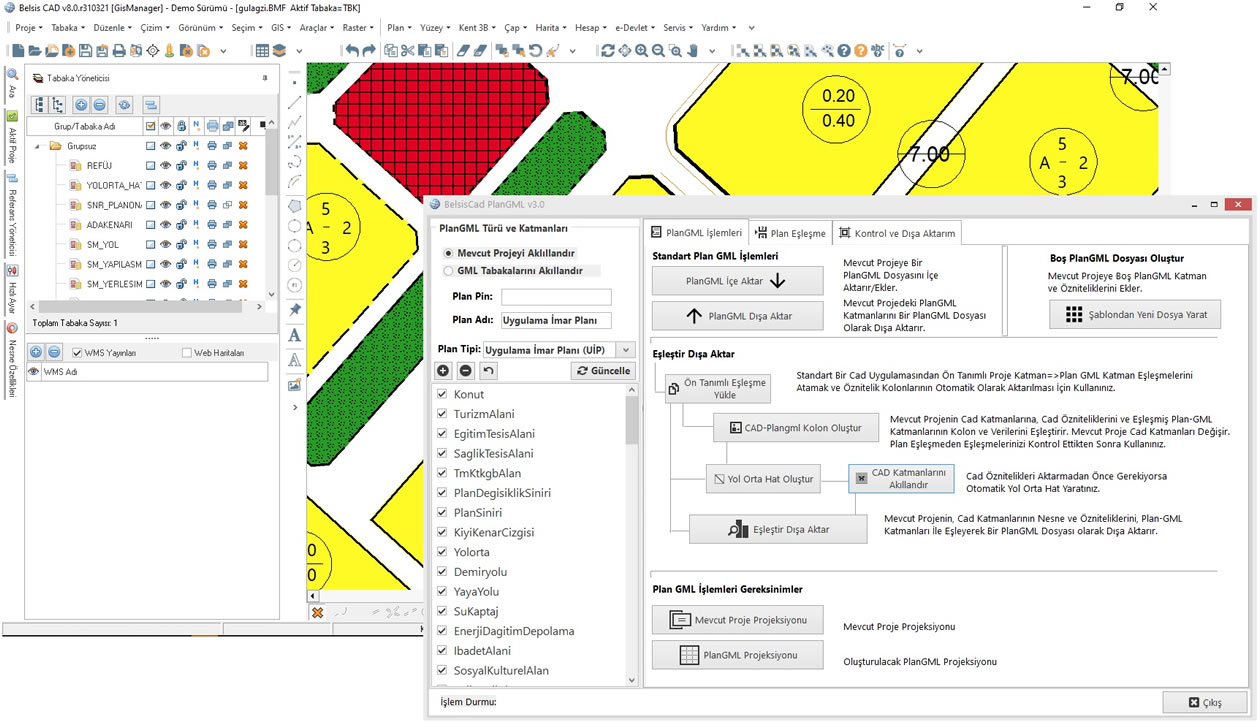Open the GIS menu
The height and width of the screenshot is (728, 1260).
pos(283,28)
